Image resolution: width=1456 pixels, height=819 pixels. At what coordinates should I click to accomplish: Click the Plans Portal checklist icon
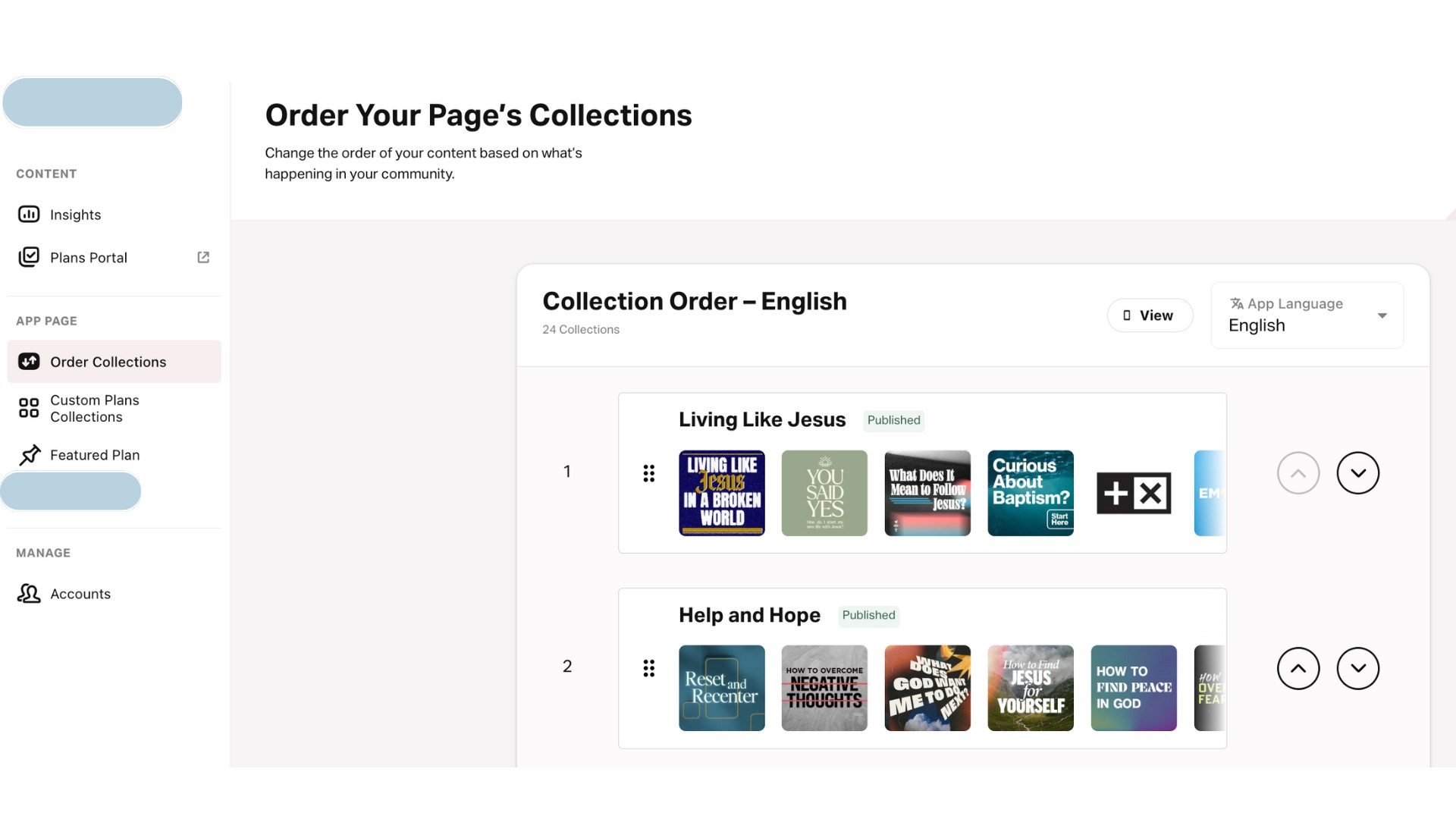point(29,257)
